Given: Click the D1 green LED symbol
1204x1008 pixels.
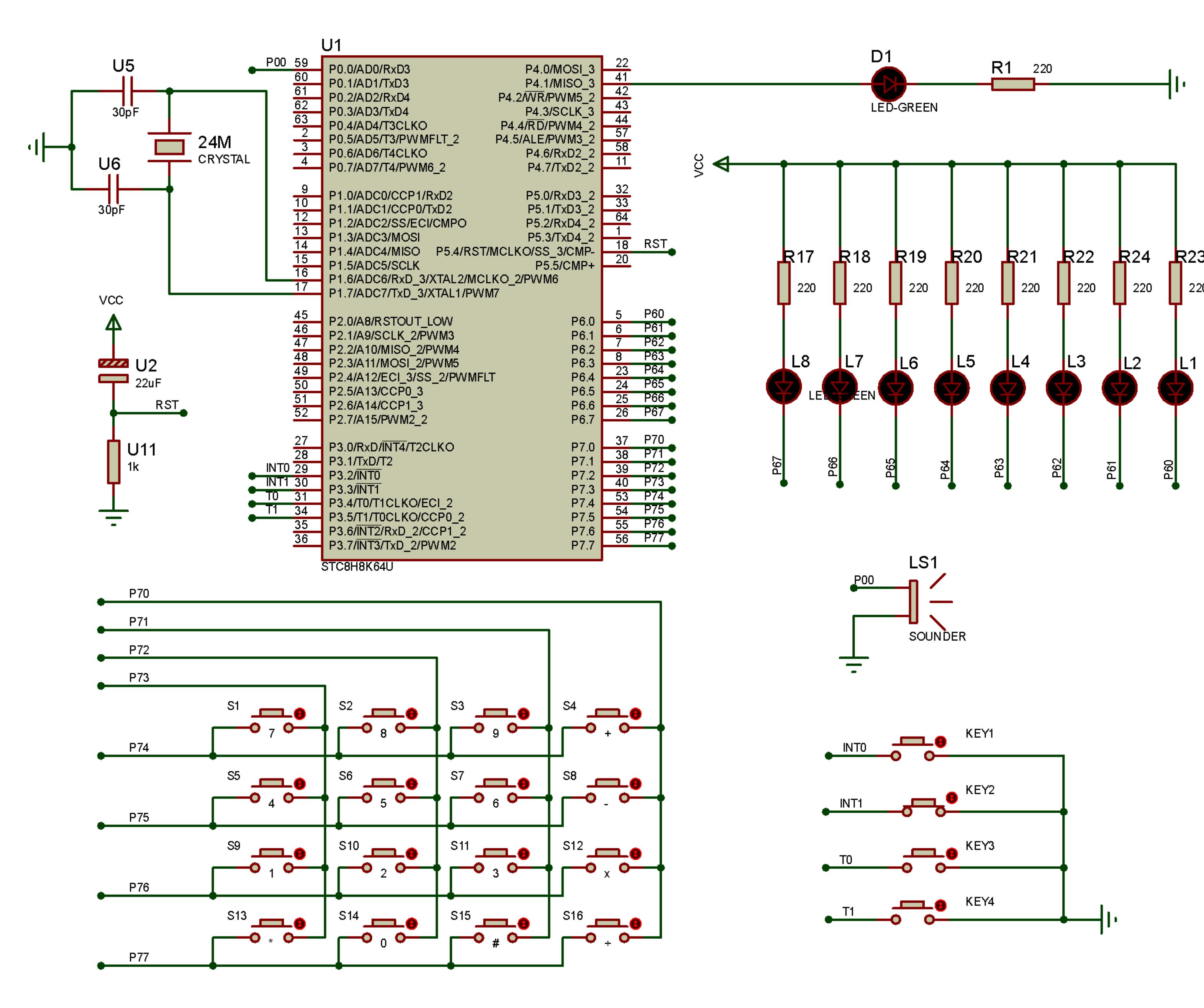Looking at the screenshot, I should (888, 84).
